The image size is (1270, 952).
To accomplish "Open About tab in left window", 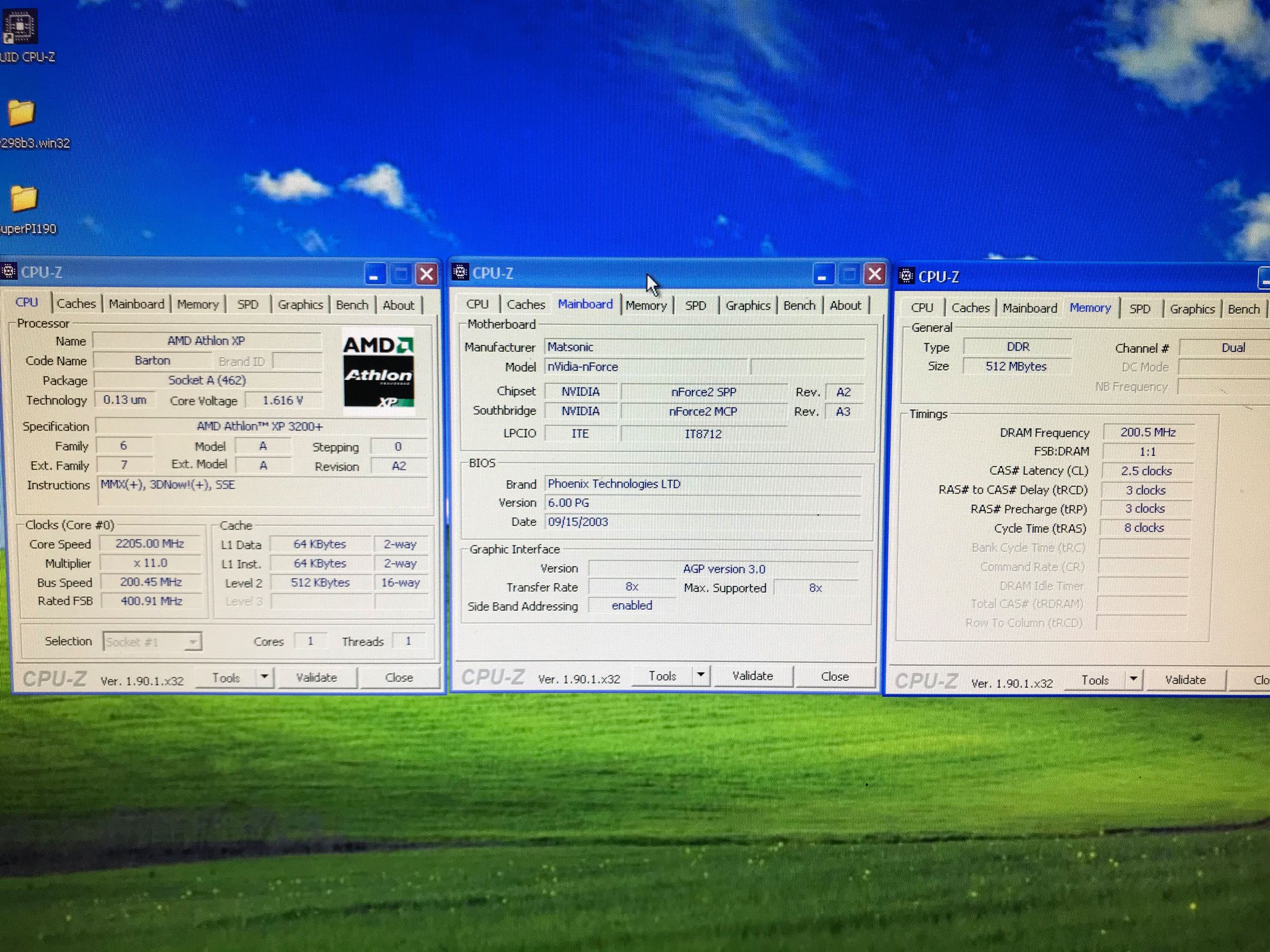I will [x=398, y=305].
